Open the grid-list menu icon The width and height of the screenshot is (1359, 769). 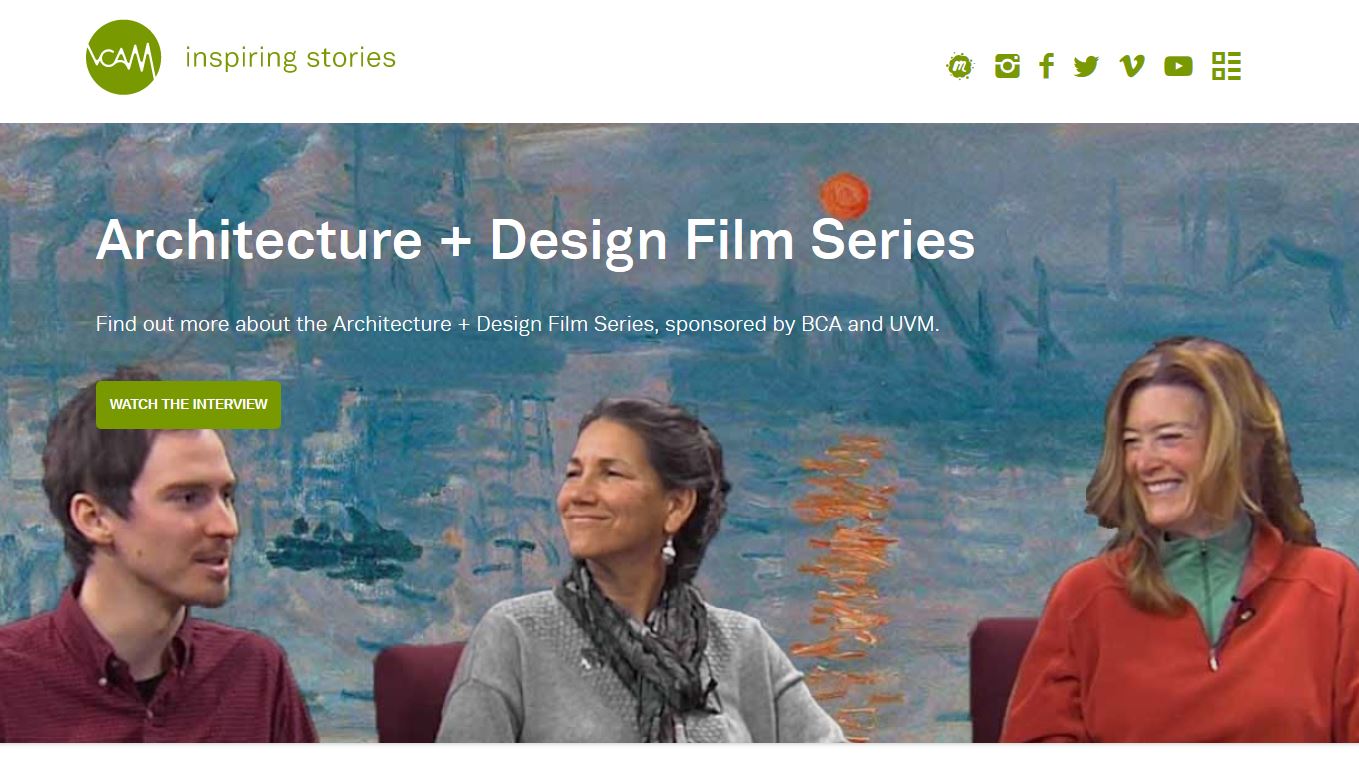click(x=1226, y=66)
